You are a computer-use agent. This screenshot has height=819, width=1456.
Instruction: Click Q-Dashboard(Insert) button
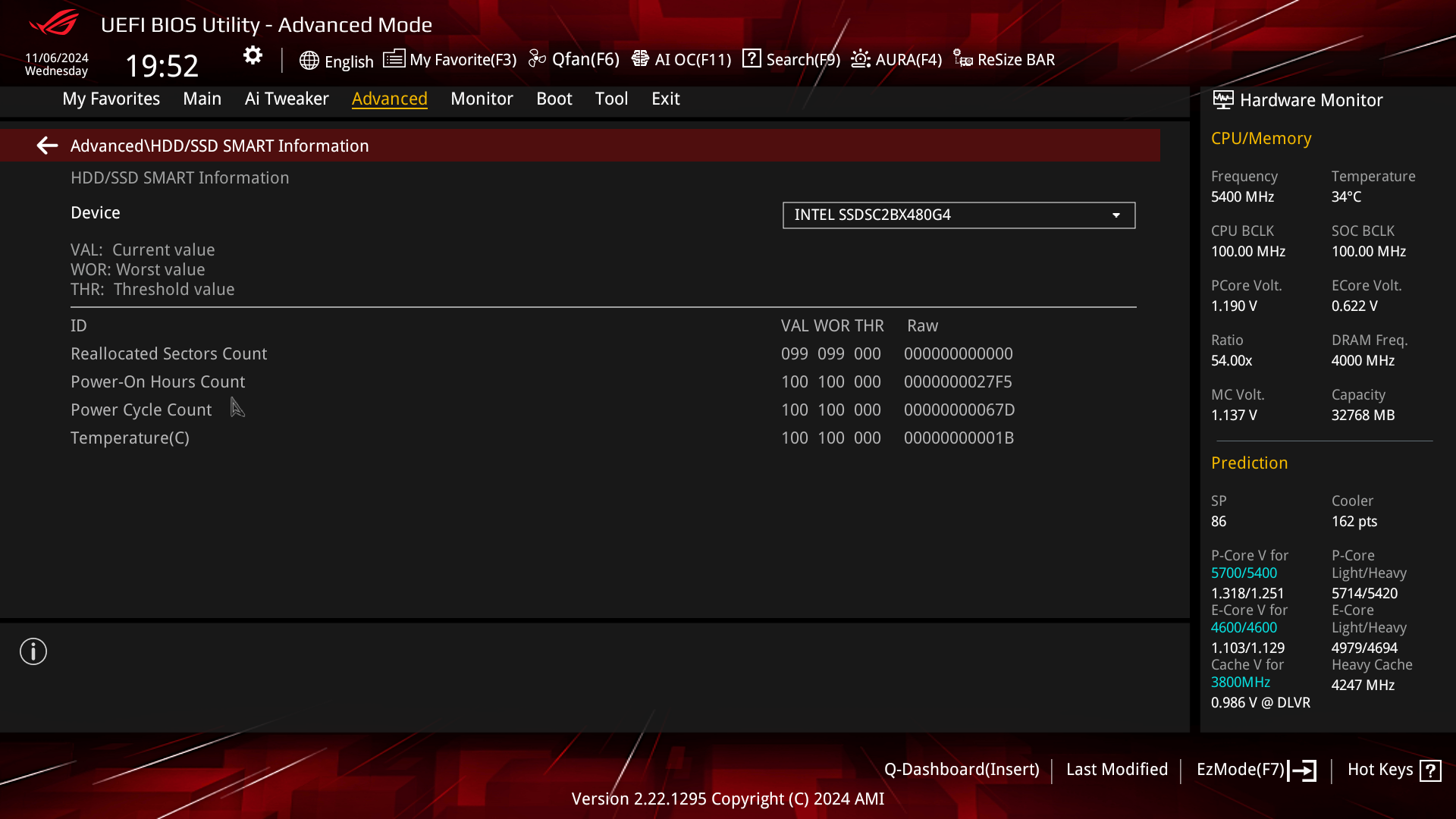[x=962, y=770]
